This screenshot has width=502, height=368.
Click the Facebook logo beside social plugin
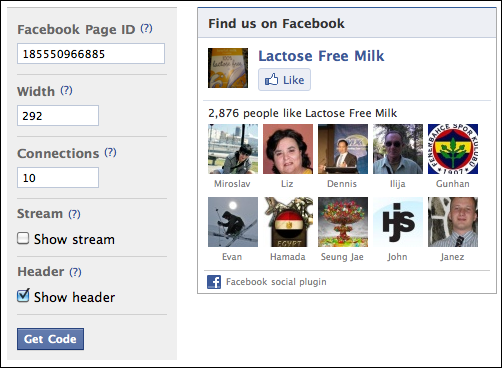214,282
